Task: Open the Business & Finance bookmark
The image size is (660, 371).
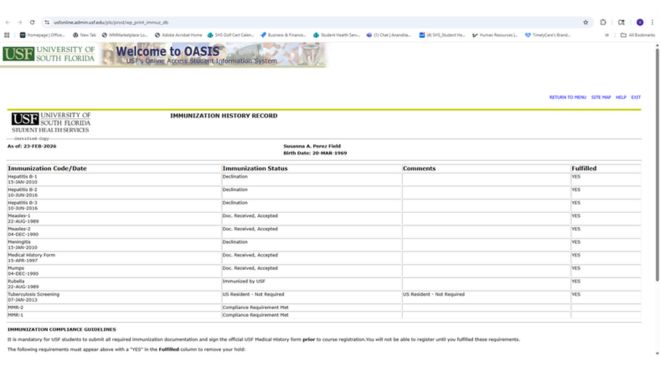Action: (x=283, y=35)
